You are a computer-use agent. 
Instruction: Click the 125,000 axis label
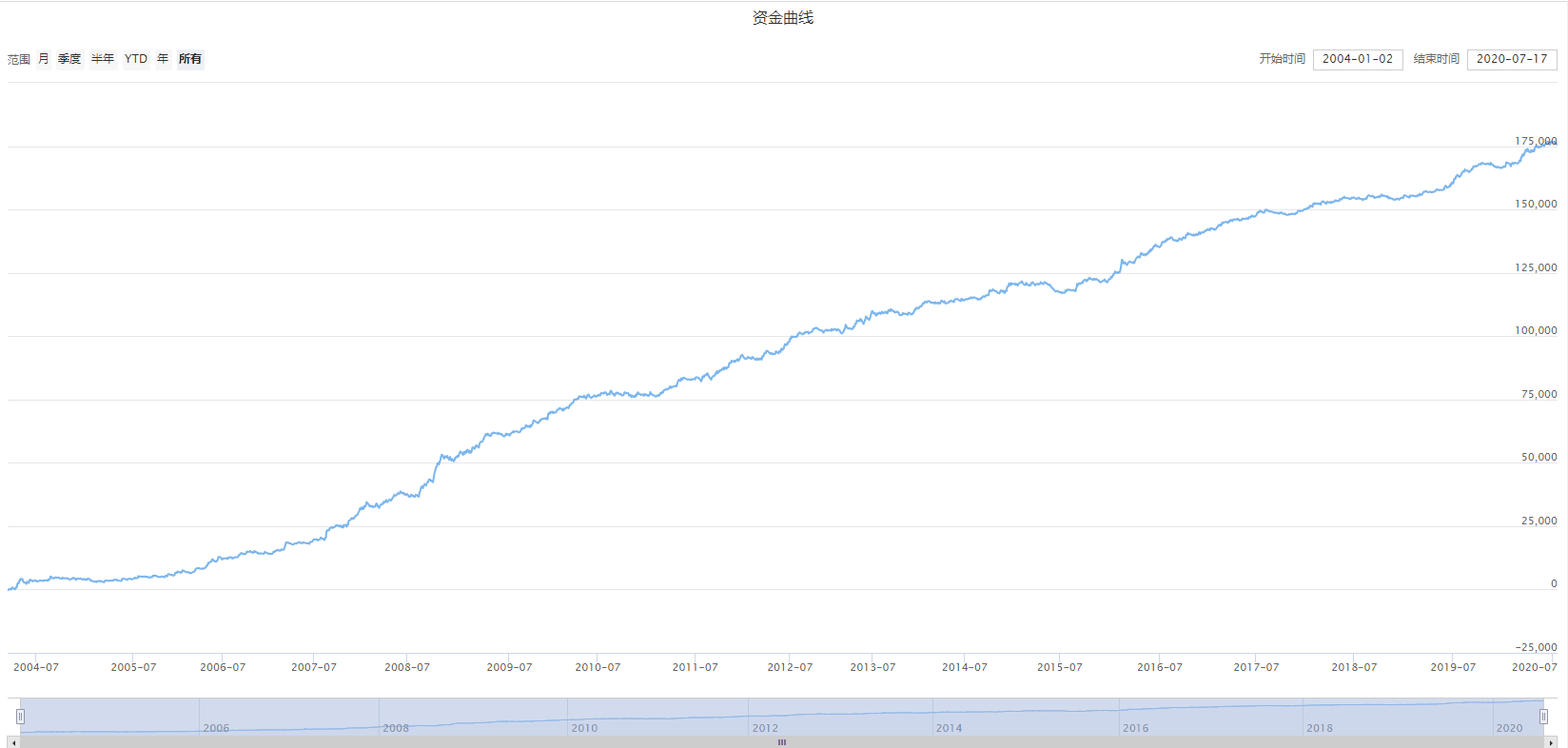(x=1536, y=267)
